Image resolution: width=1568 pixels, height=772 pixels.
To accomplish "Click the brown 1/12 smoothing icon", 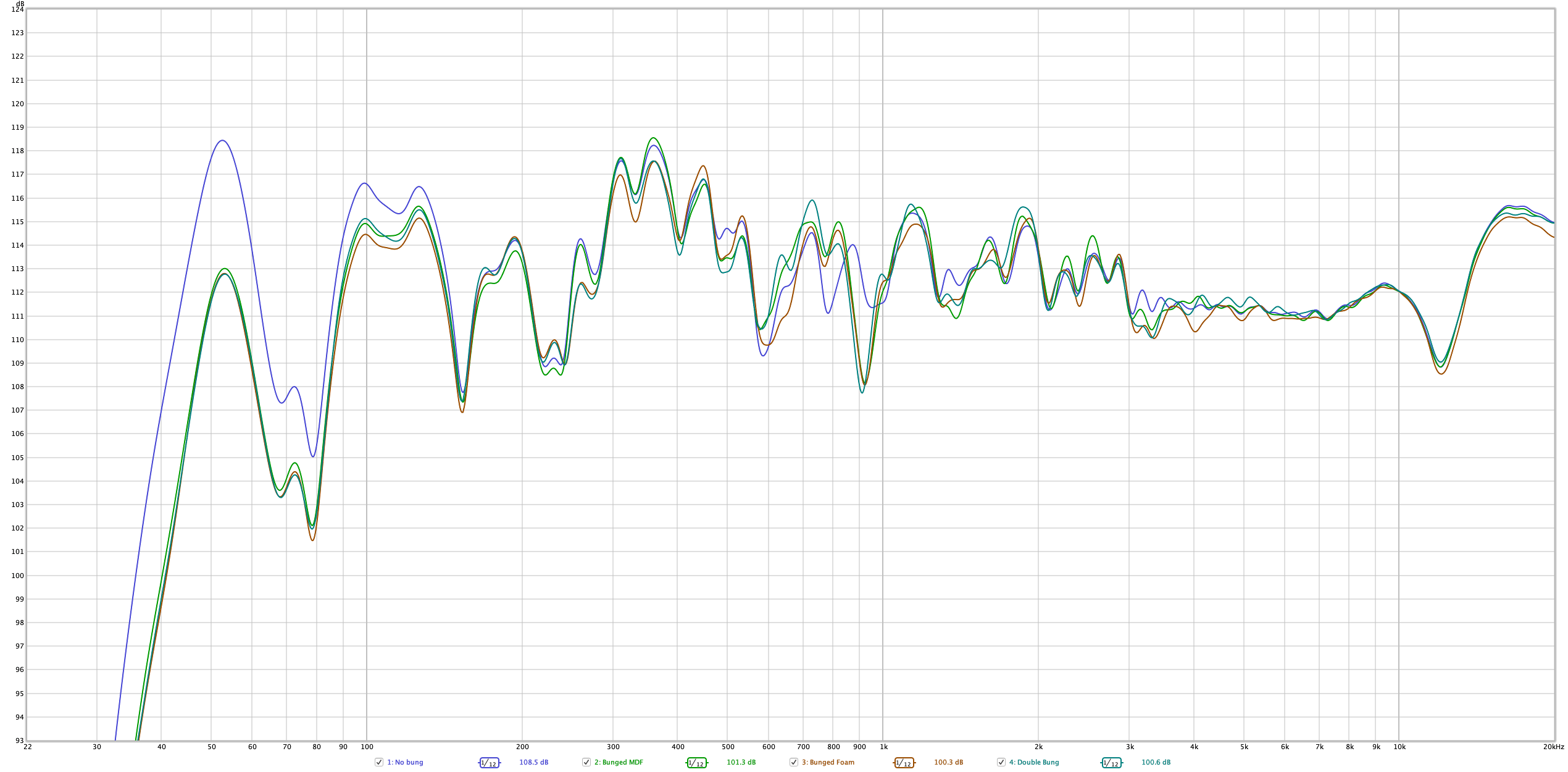I will click(904, 763).
